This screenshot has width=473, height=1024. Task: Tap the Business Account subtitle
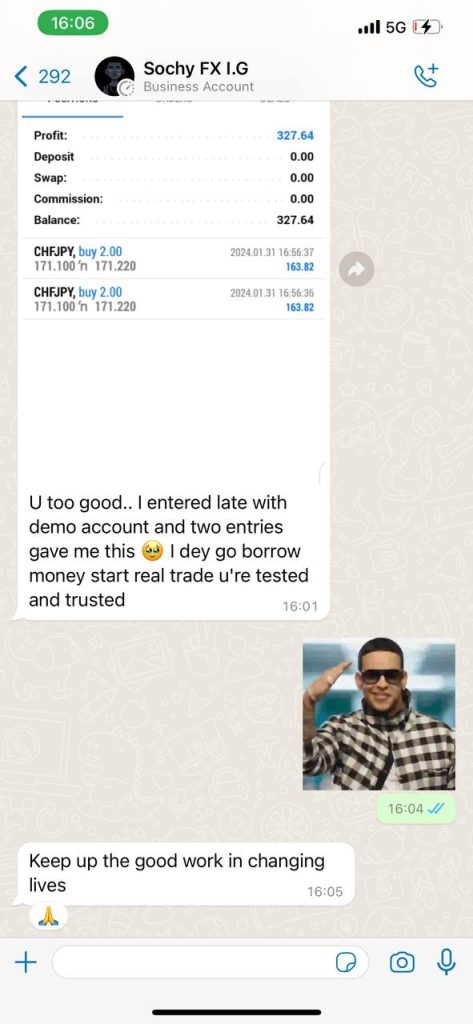(199, 86)
